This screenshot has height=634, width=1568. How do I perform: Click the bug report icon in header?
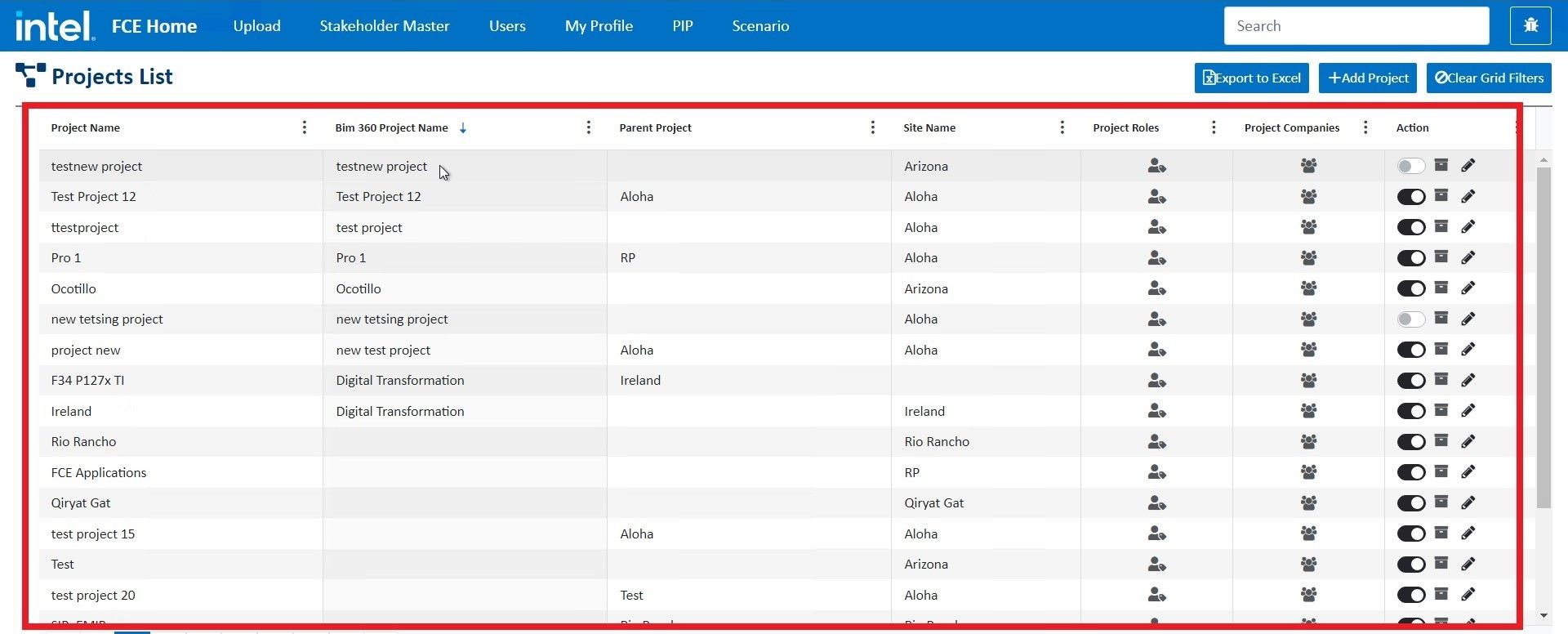click(x=1530, y=26)
